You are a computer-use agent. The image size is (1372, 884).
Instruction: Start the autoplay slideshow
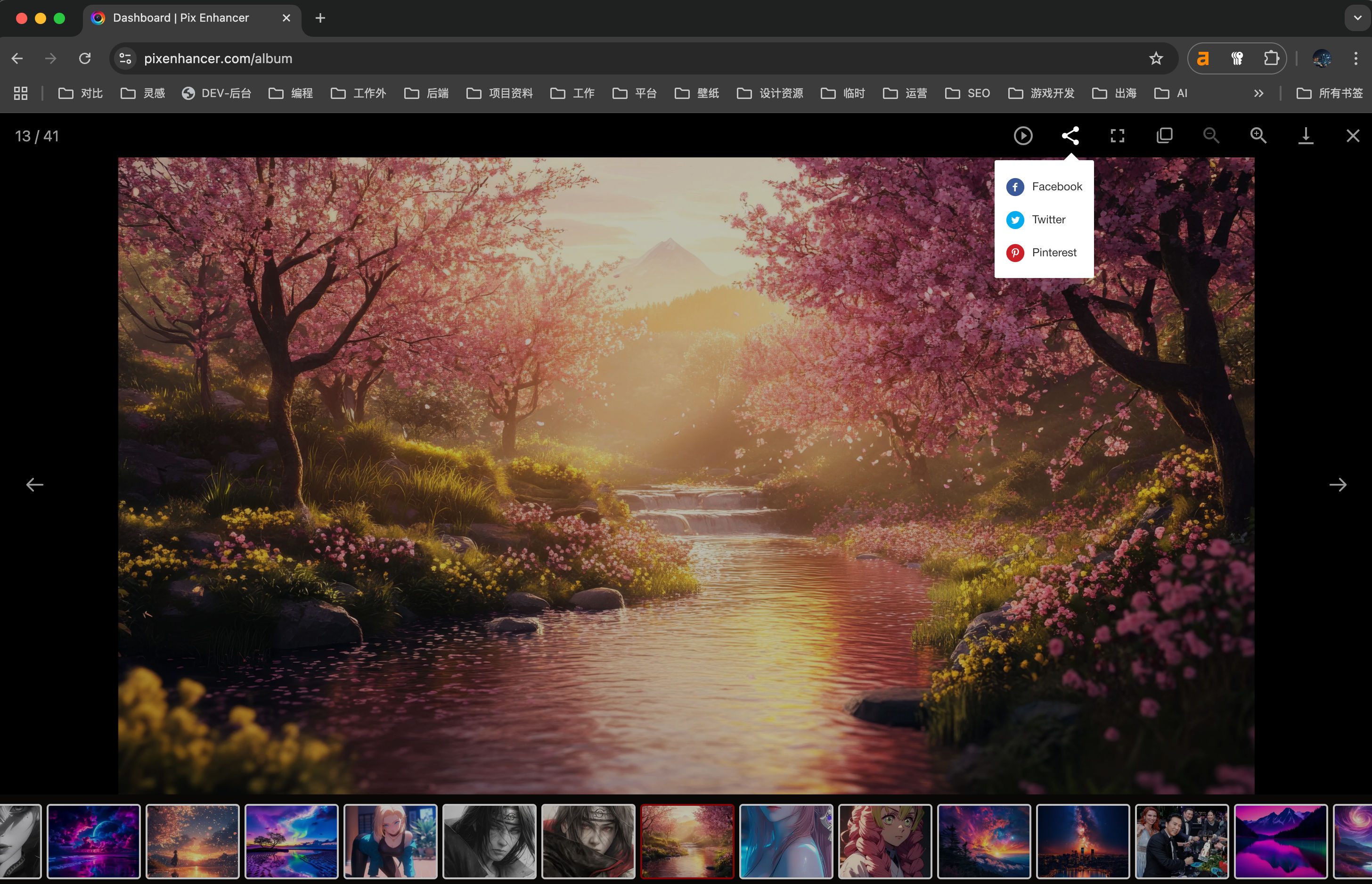tap(1023, 136)
